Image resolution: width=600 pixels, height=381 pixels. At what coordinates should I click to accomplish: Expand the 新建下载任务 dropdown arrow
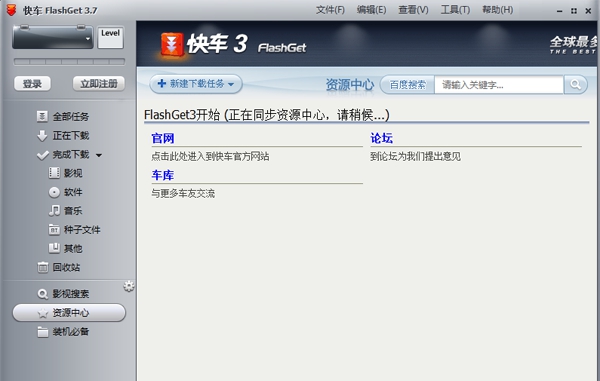231,84
